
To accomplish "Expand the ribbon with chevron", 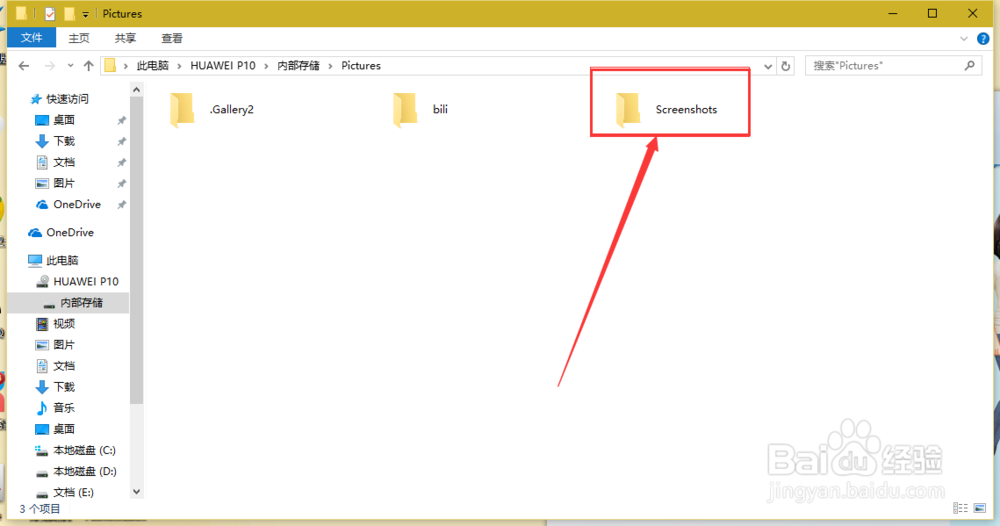I will (964, 39).
